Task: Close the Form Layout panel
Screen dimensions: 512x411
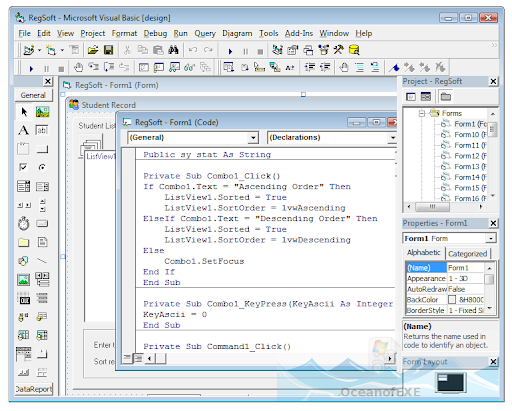Action: tap(493, 362)
